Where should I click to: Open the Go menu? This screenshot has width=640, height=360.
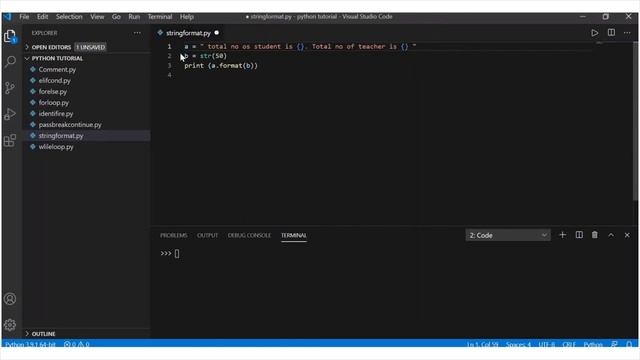(116, 17)
